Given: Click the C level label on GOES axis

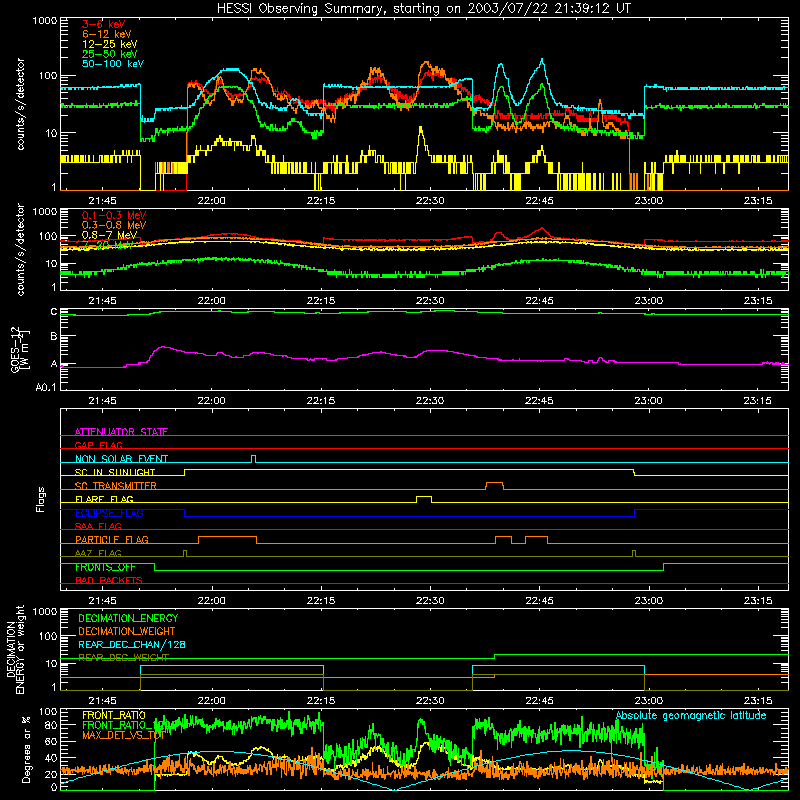Looking at the screenshot, I should pyautogui.click(x=54, y=312).
